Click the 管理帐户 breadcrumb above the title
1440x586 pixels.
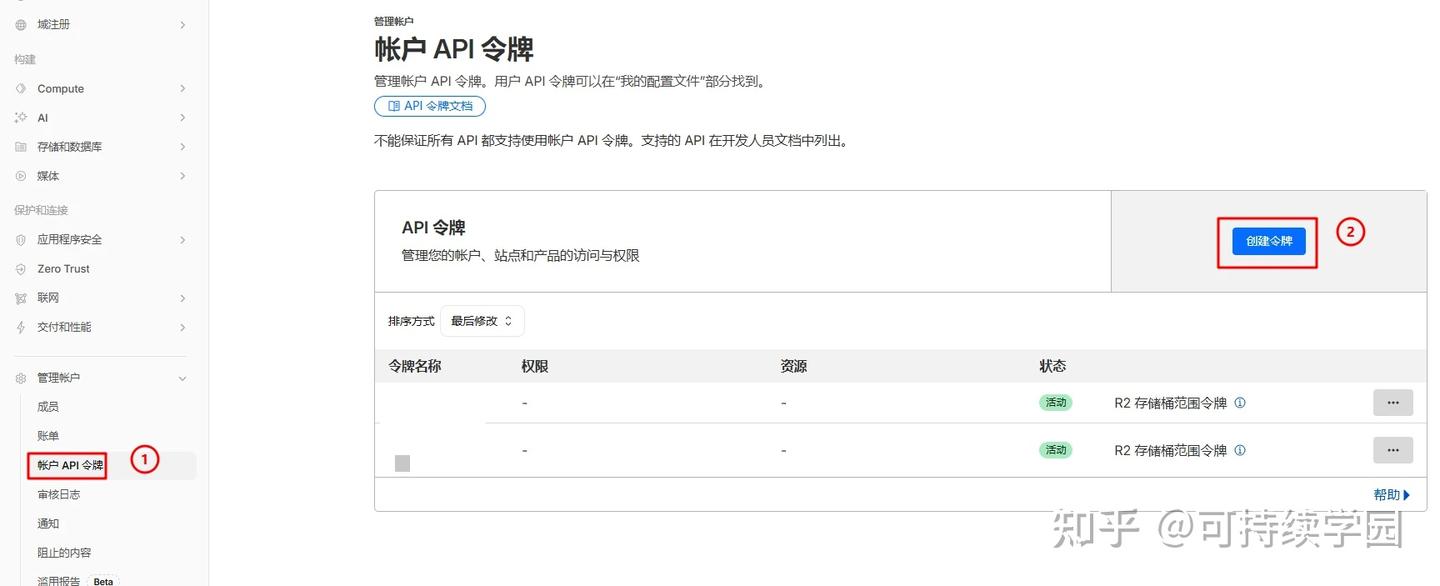pyautogui.click(x=394, y=21)
